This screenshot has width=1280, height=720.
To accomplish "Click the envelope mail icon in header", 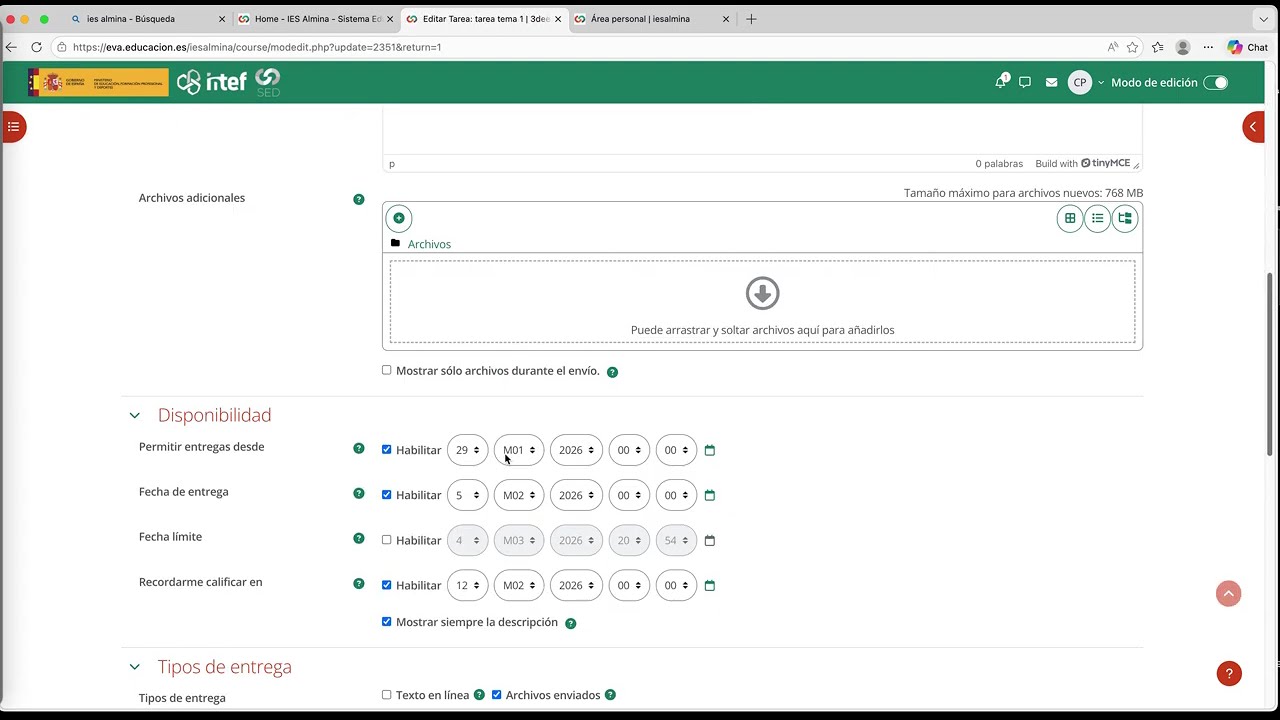I will click(x=1051, y=83).
